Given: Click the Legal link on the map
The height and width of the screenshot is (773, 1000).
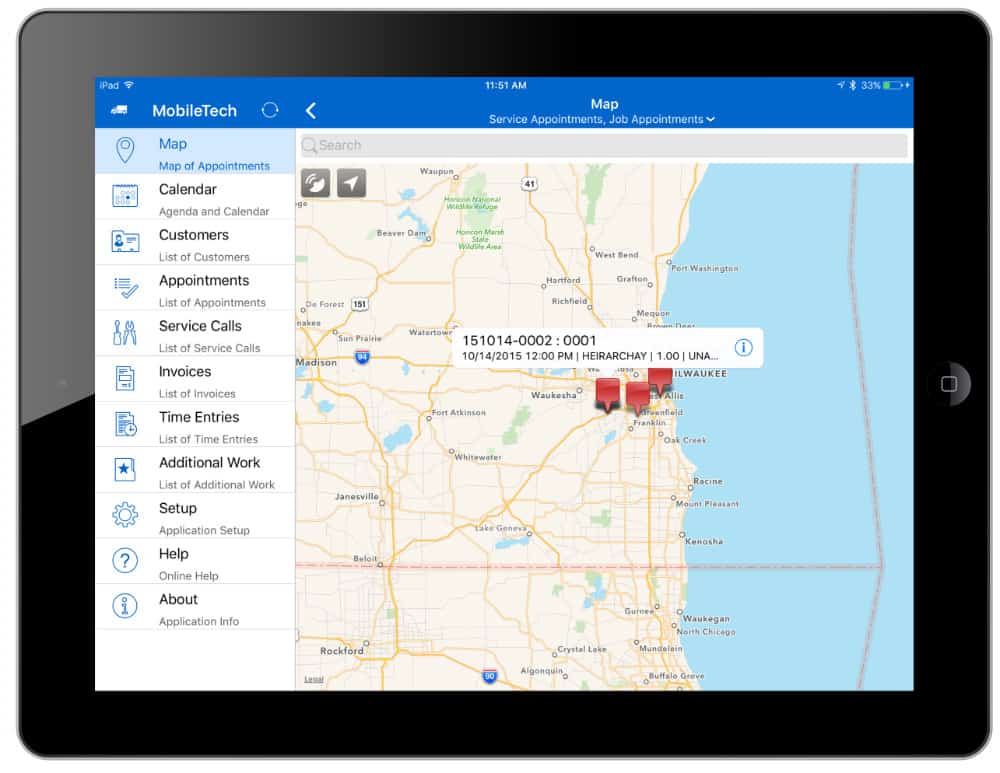Looking at the screenshot, I should tap(314, 679).
